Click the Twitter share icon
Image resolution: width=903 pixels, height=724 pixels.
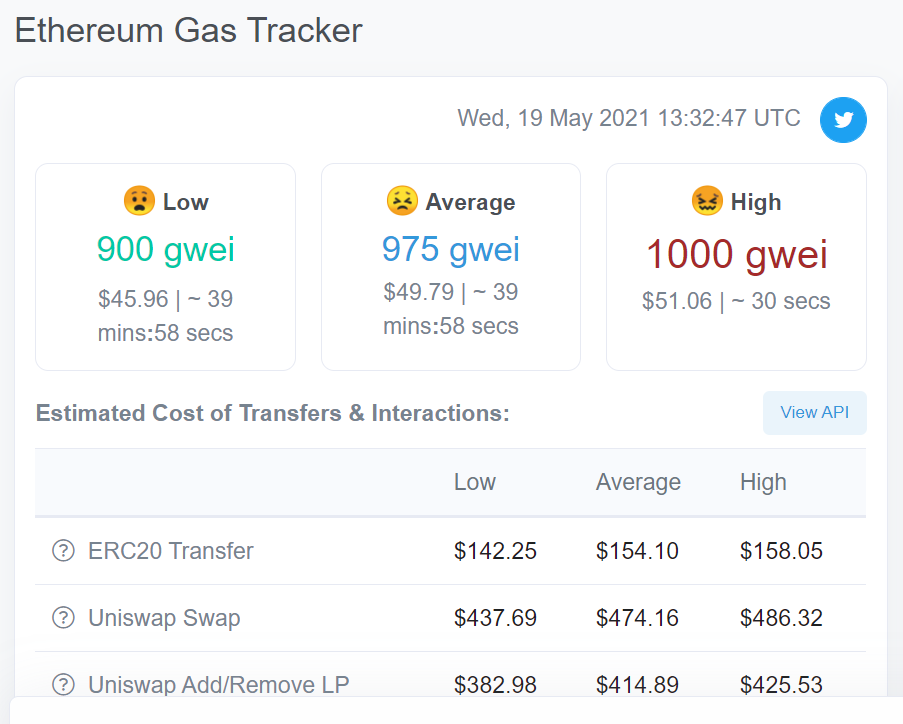click(843, 120)
